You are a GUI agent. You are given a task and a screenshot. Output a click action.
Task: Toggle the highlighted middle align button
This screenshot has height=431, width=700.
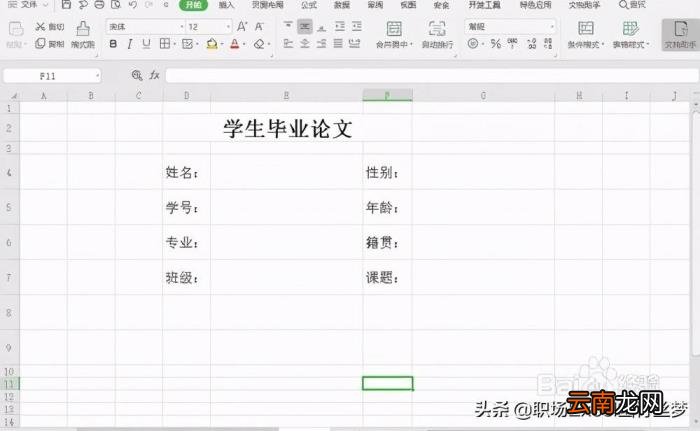click(x=305, y=26)
